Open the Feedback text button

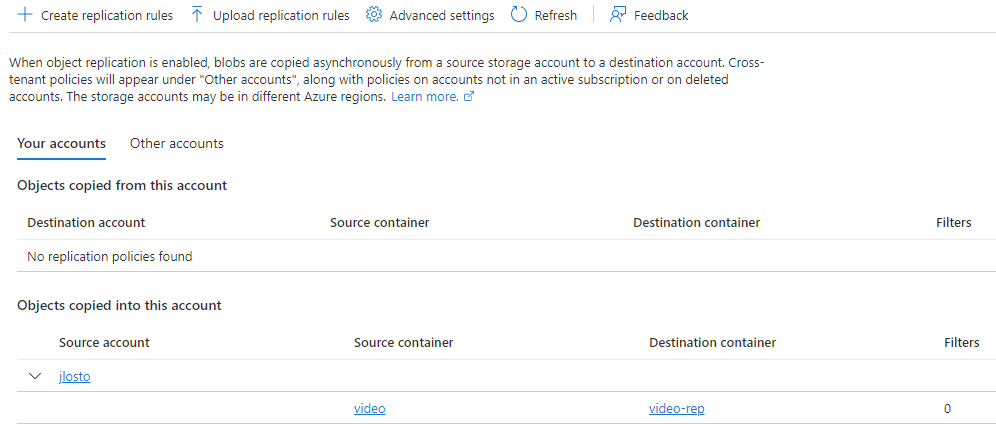[661, 15]
